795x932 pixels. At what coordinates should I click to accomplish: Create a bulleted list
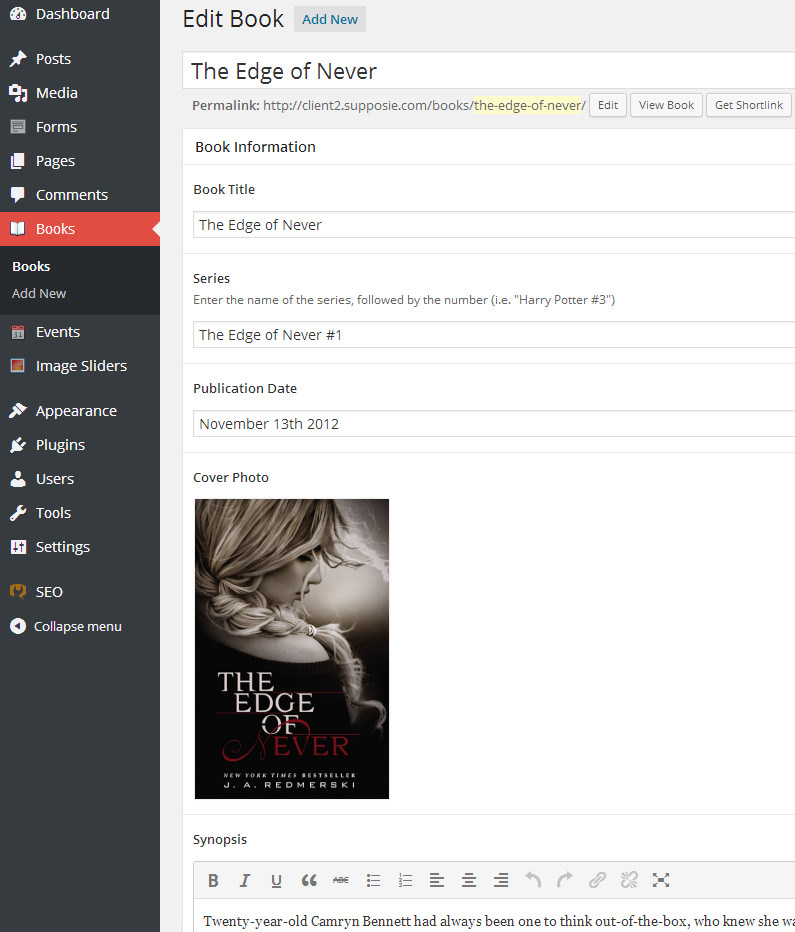click(x=373, y=880)
